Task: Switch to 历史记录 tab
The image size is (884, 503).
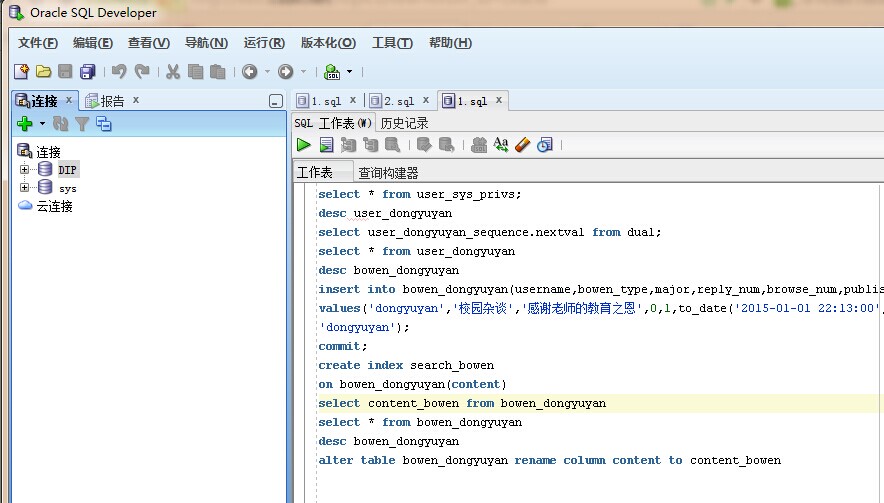Action: coord(404,123)
